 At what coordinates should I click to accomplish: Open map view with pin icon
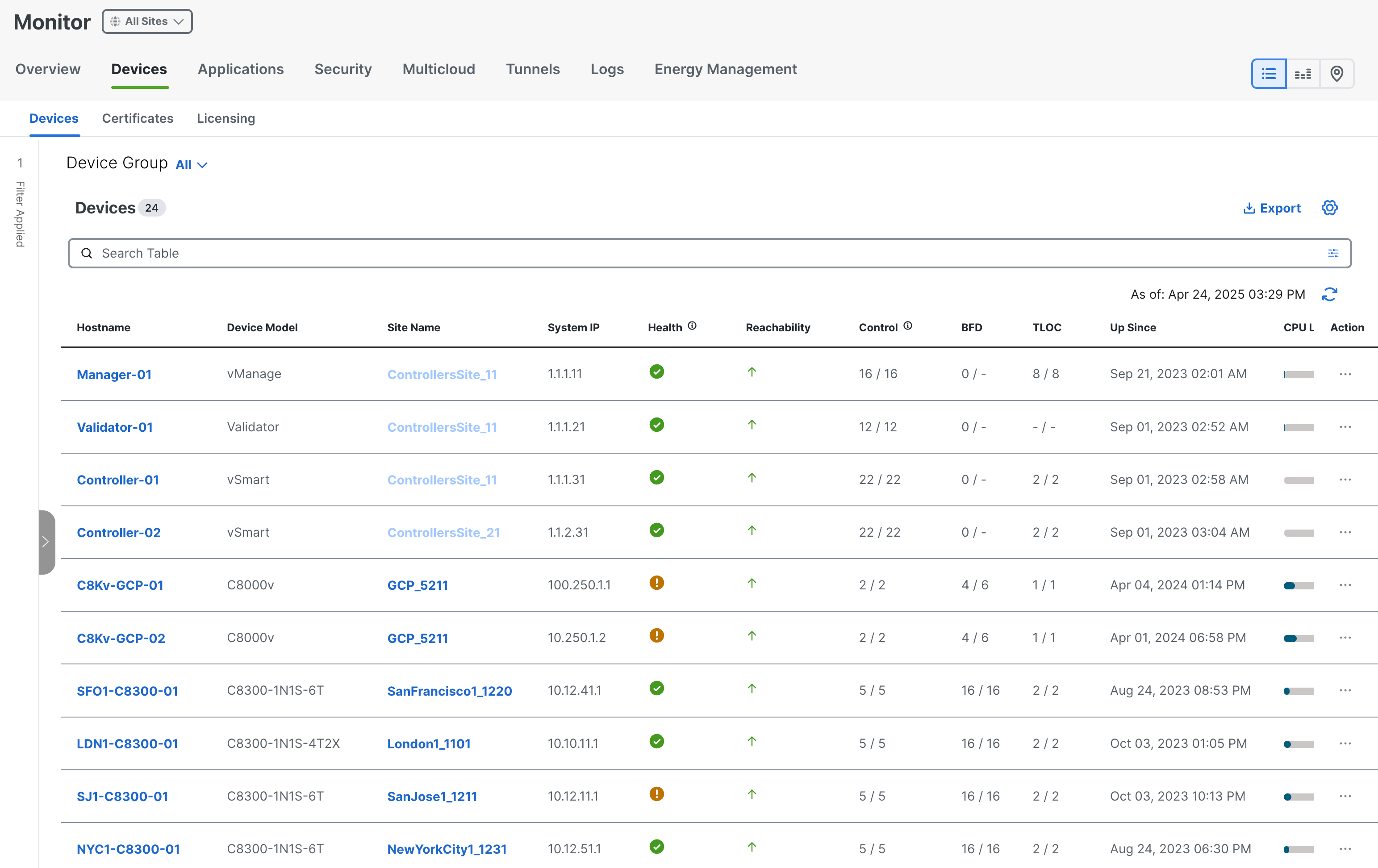pyautogui.click(x=1336, y=74)
